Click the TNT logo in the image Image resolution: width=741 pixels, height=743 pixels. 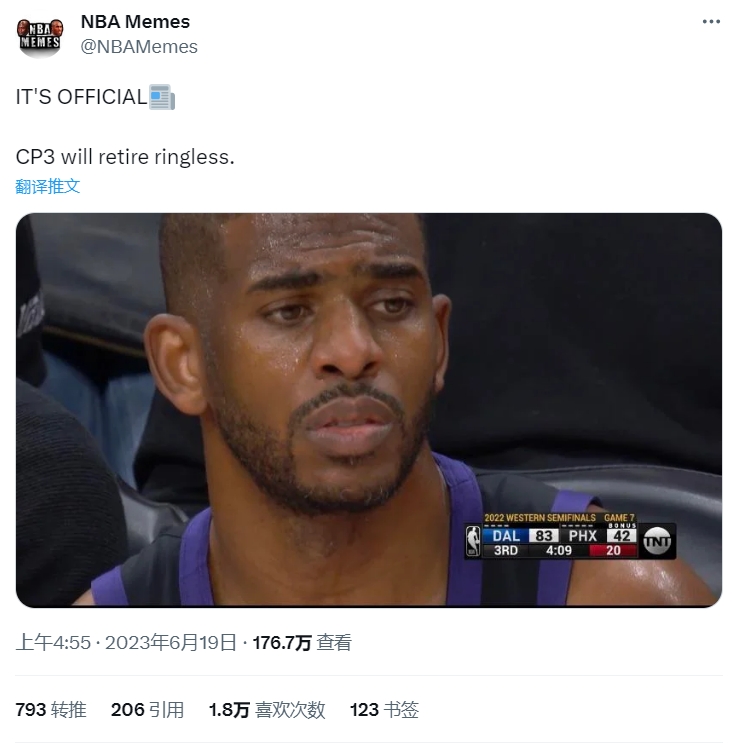[x=657, y=541]
